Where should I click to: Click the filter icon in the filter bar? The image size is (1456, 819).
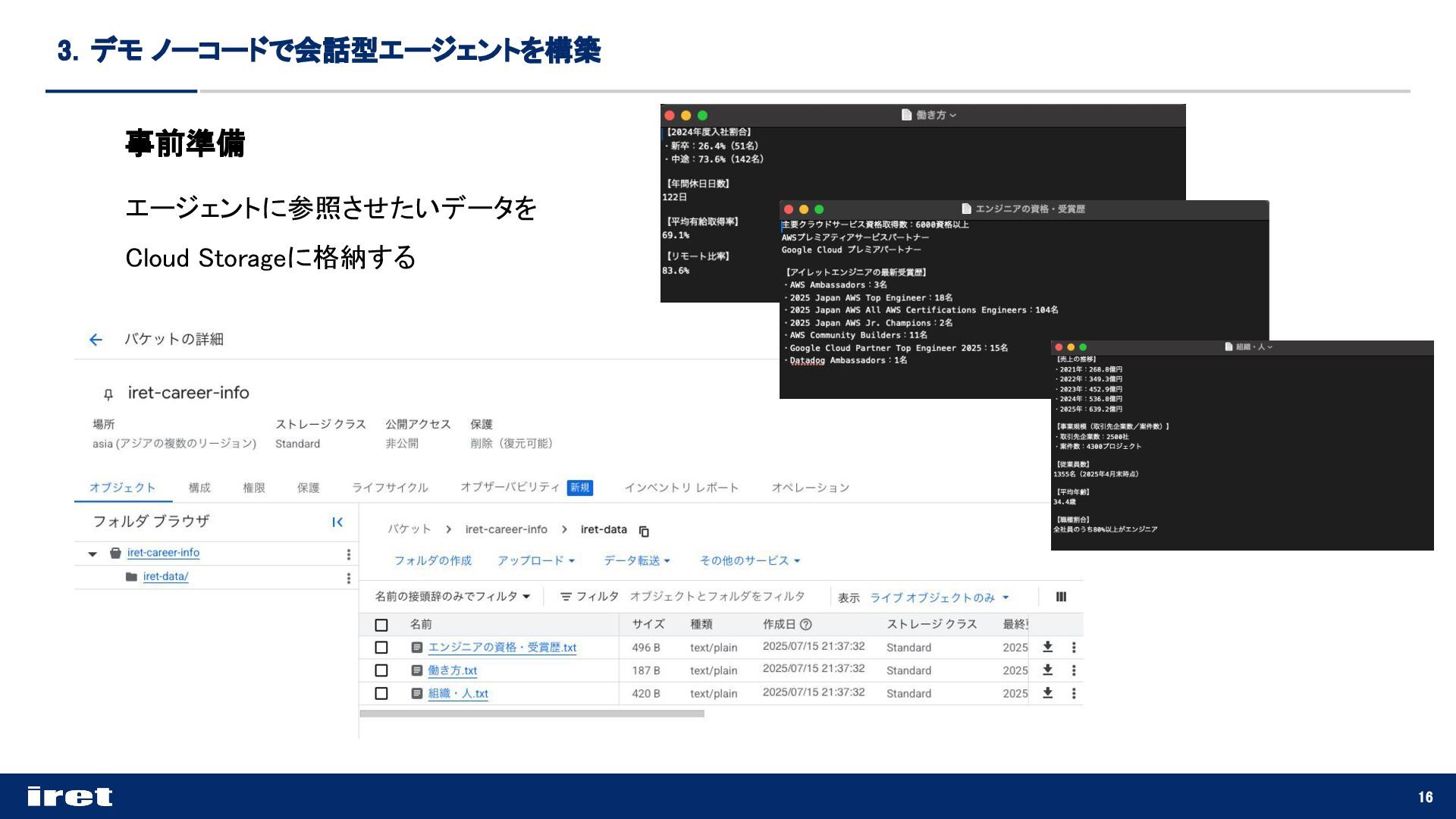tap(566, 597)
